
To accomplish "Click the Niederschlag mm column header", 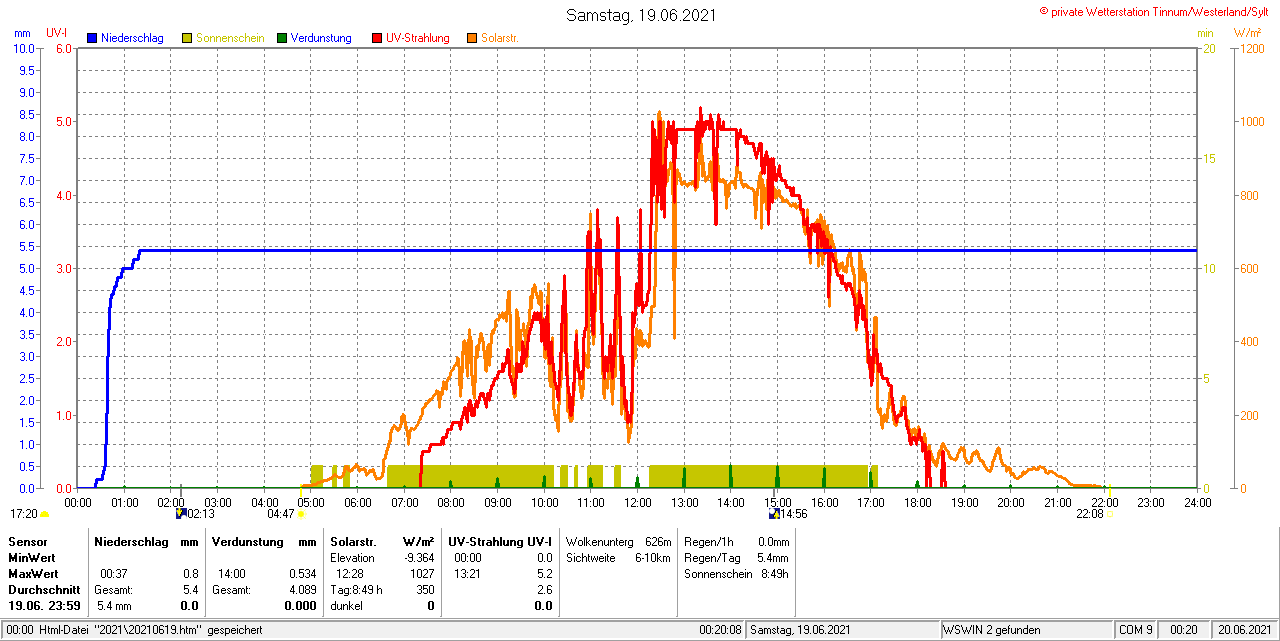I will click(146, 542).
